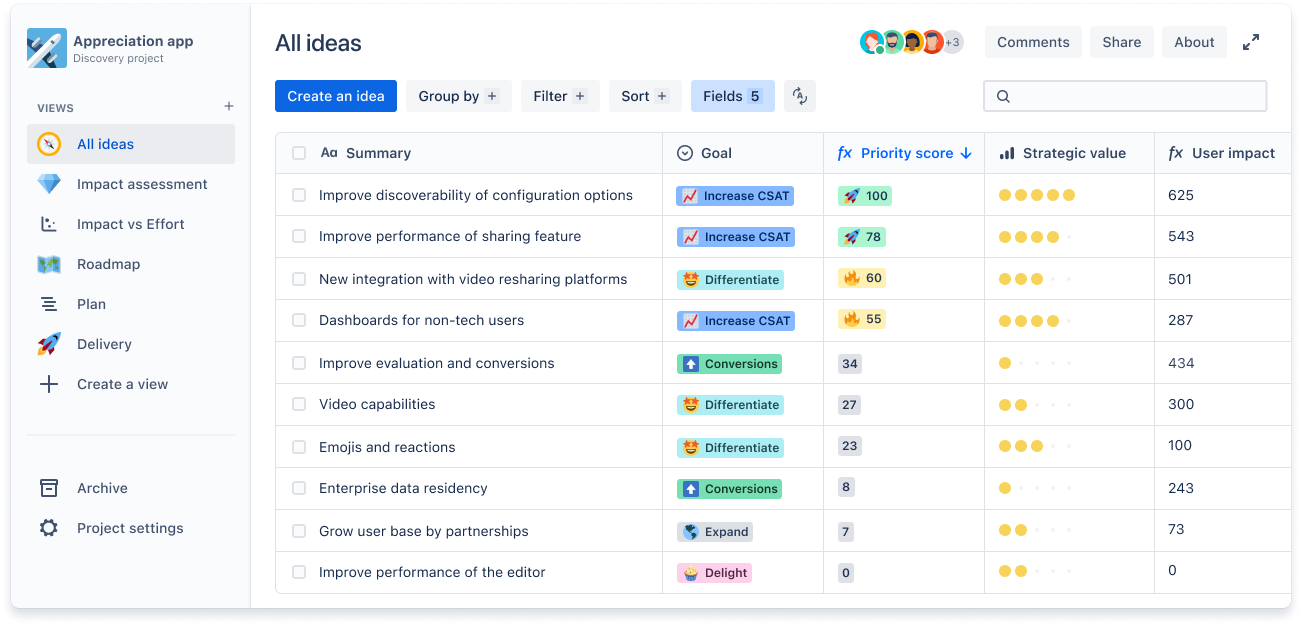Viewport: 1302px width, 626px height.
Task: Click the plus icon next to Views
Action: tap(229, 107)
